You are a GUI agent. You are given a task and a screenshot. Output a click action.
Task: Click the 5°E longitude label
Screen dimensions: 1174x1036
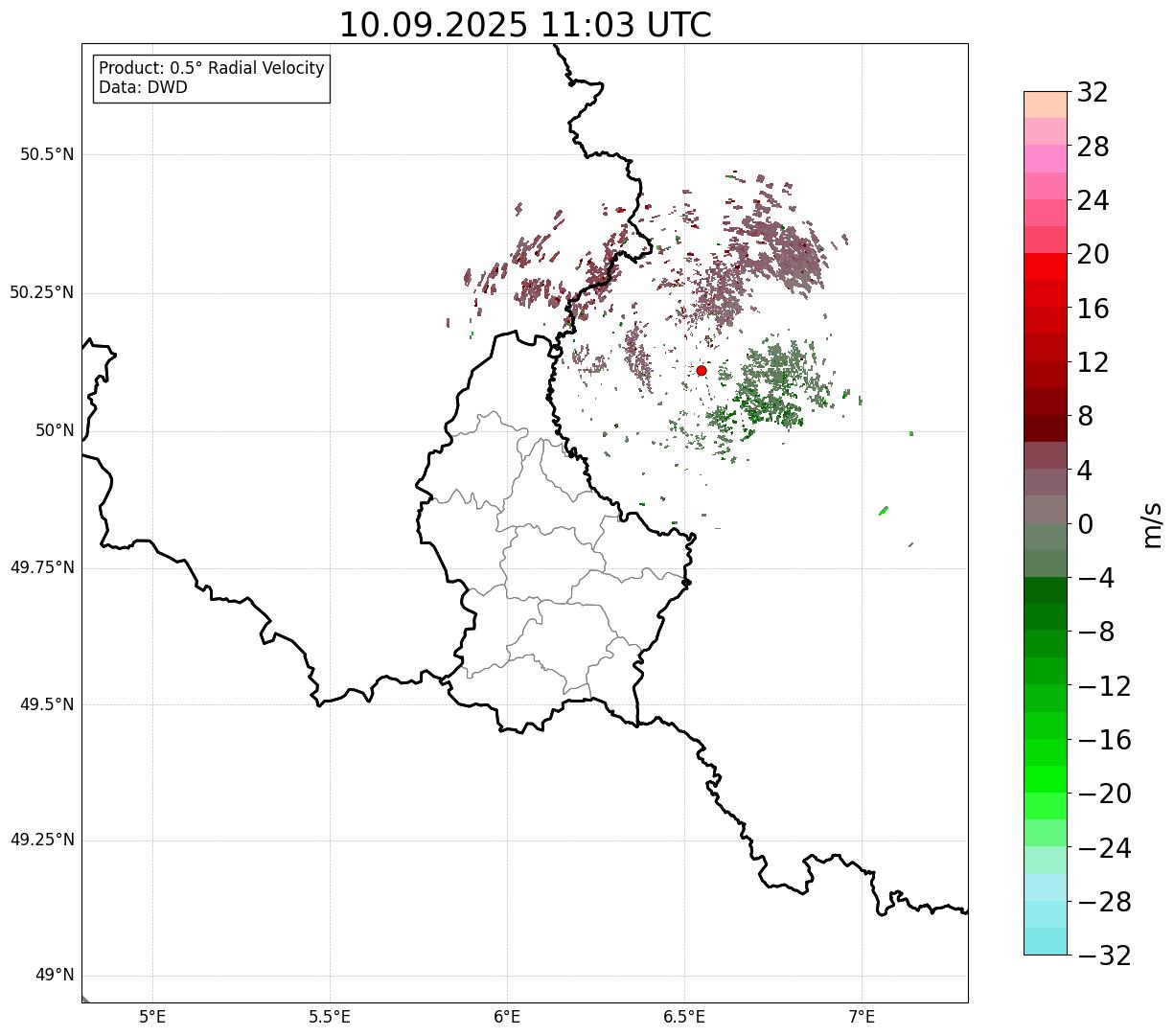(152, 1017)
